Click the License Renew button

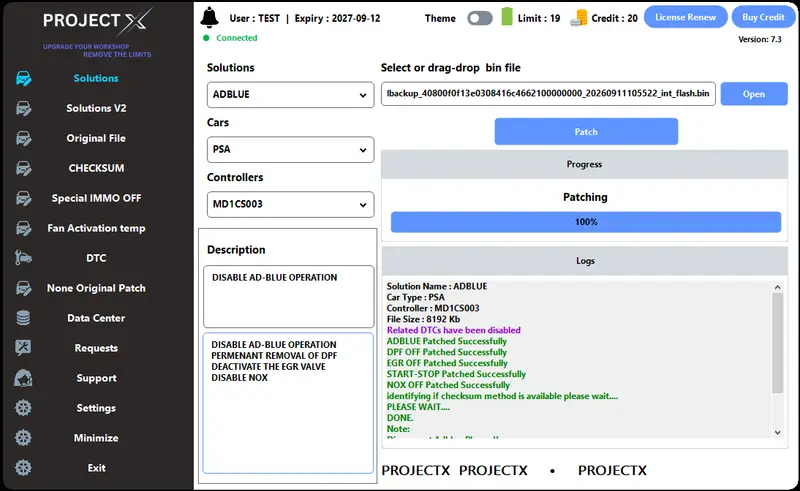(686, 17)
